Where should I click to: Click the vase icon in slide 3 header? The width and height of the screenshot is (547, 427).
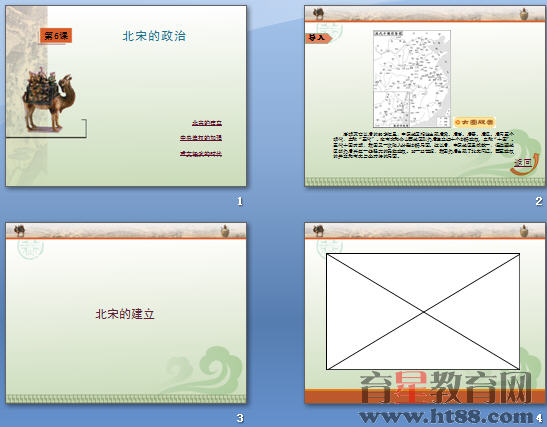point(225,231)
